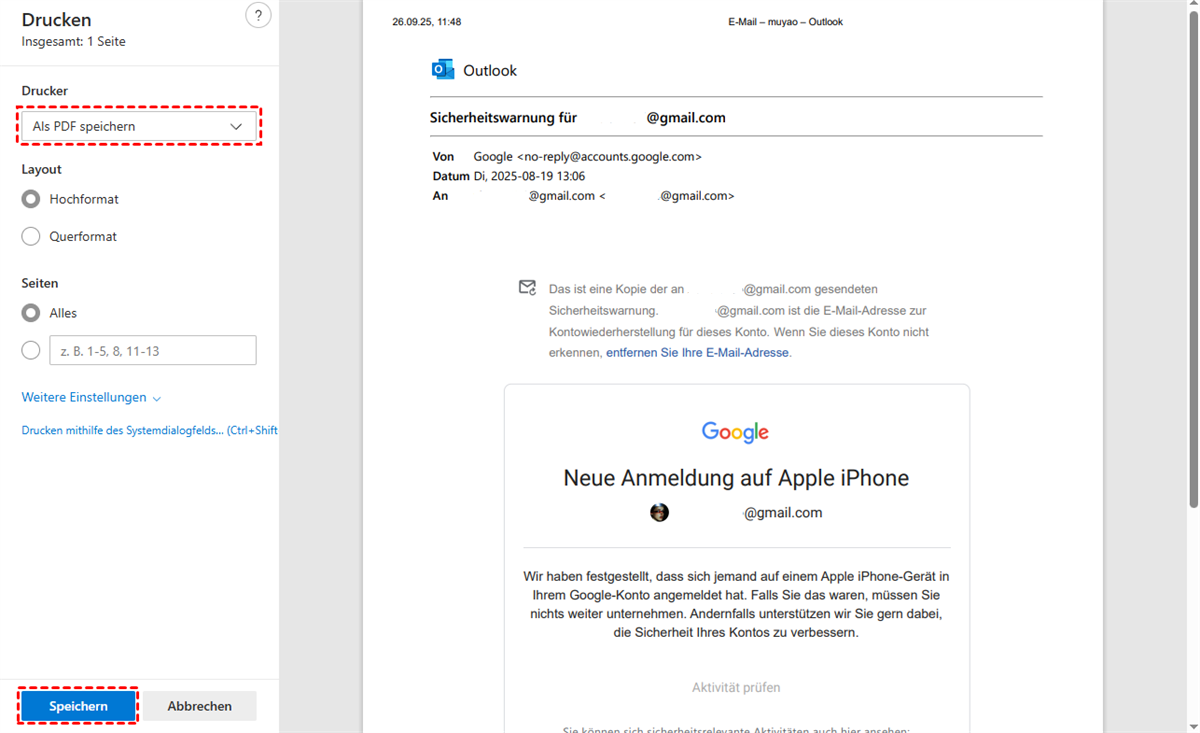The height and width of the screenshot is (733, 1200).
Task: Click the envelope icon beside copy notice
Action: click(528, 288)
